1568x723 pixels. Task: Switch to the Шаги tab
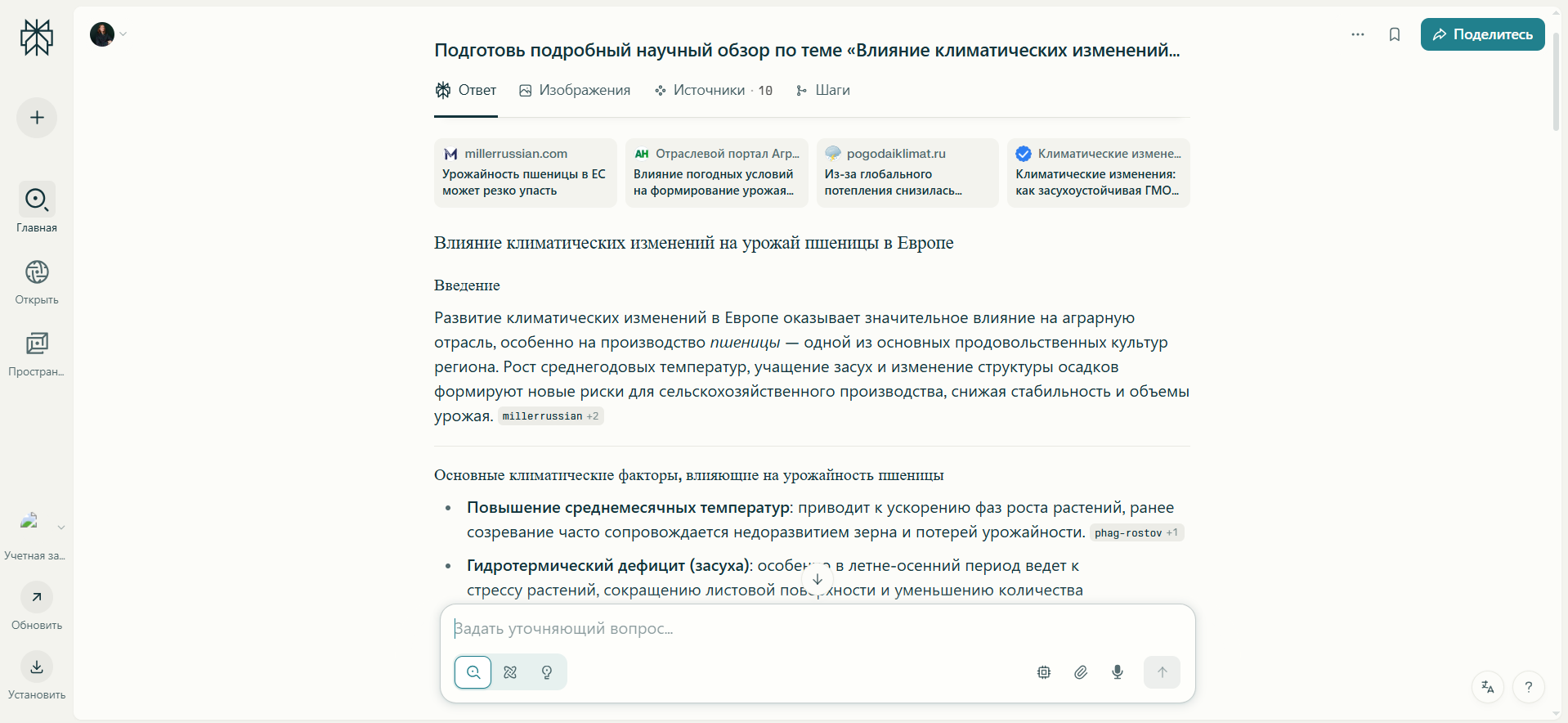point(822,90)
